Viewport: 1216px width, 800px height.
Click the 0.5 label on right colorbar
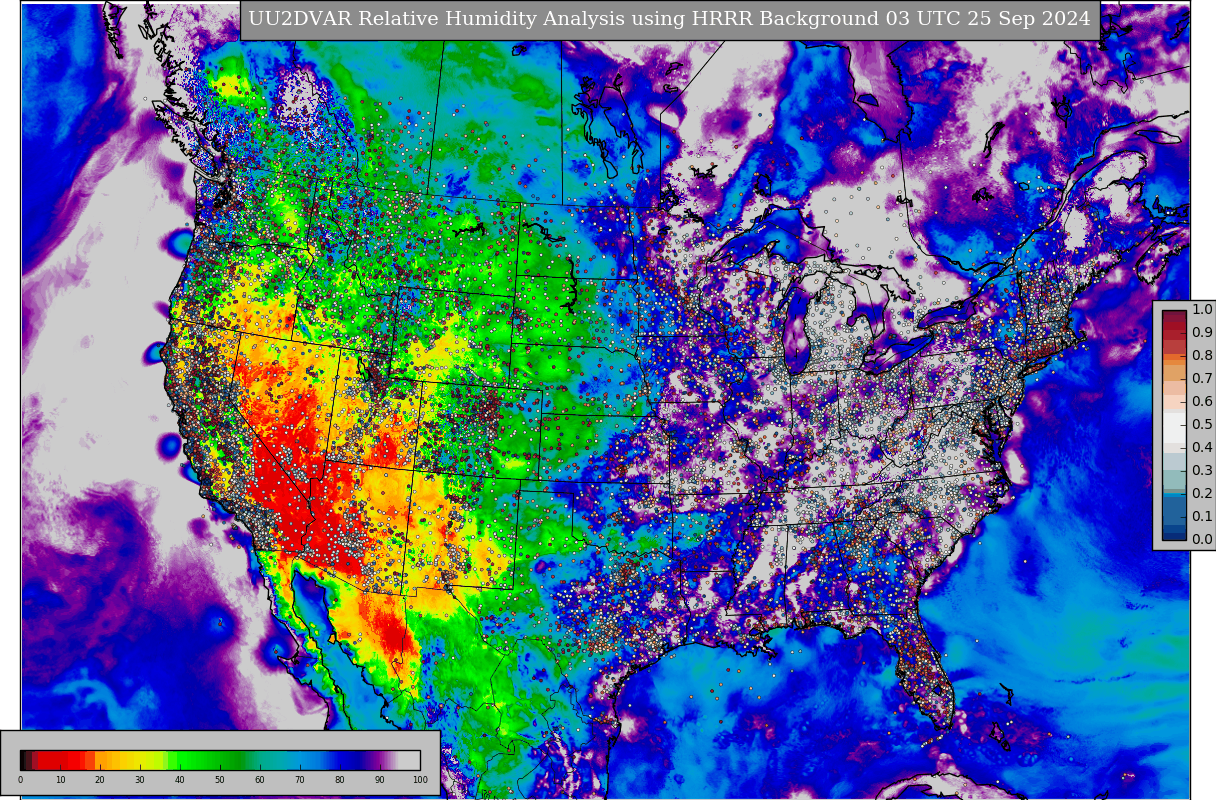click(x=1202, y=424)
